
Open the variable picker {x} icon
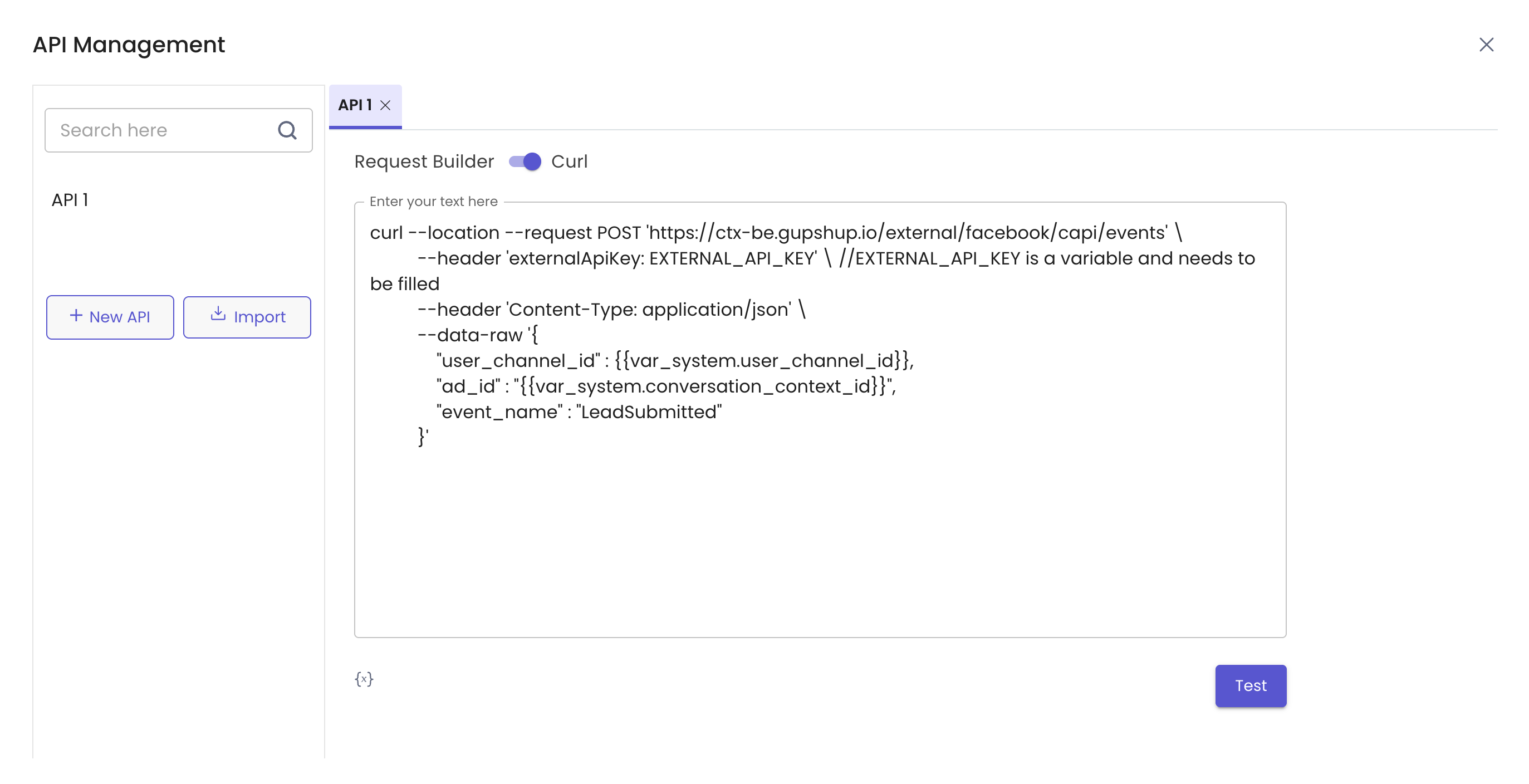pos(364,679)
